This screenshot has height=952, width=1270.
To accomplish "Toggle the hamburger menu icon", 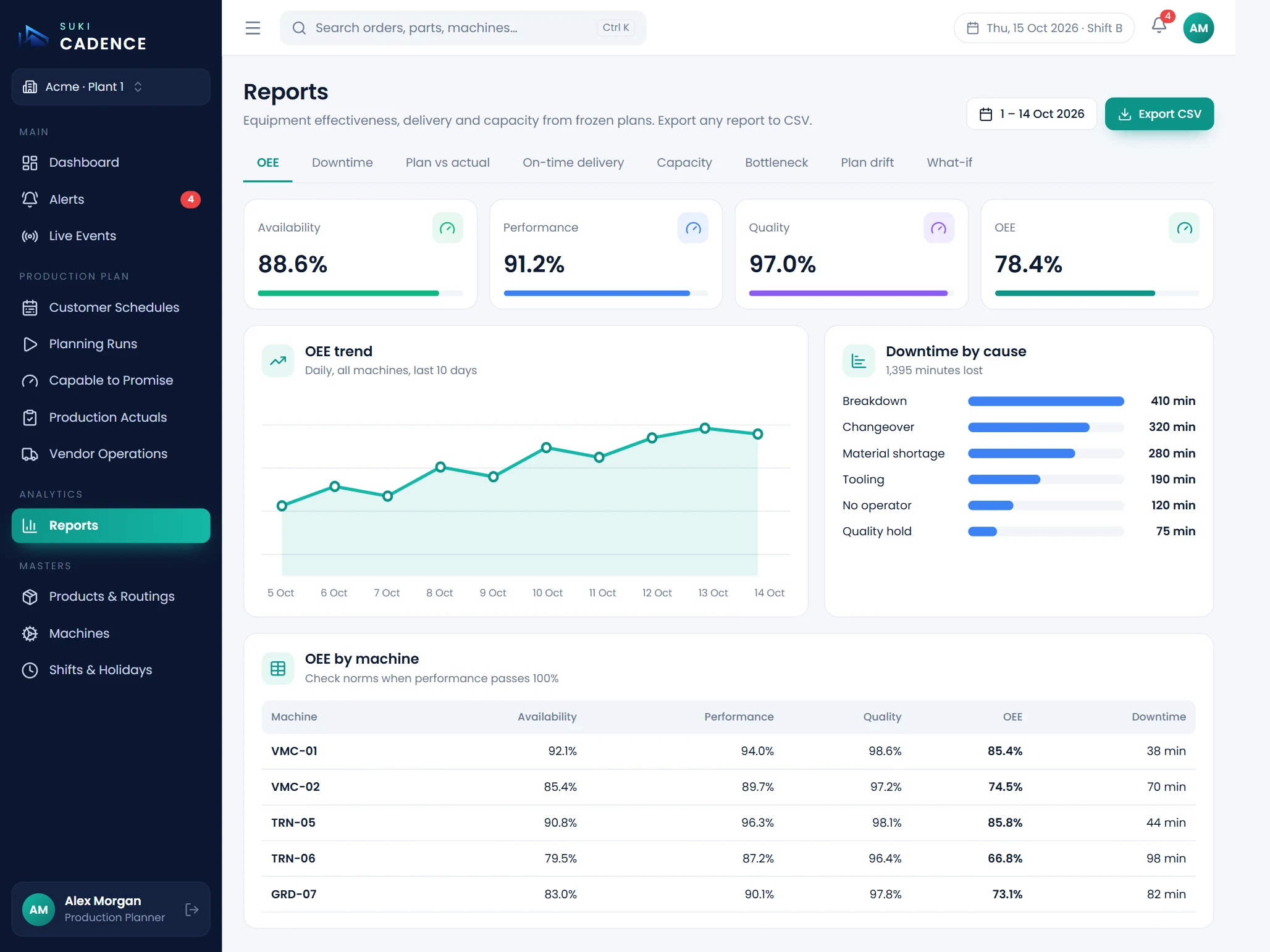I will point(253,28).
